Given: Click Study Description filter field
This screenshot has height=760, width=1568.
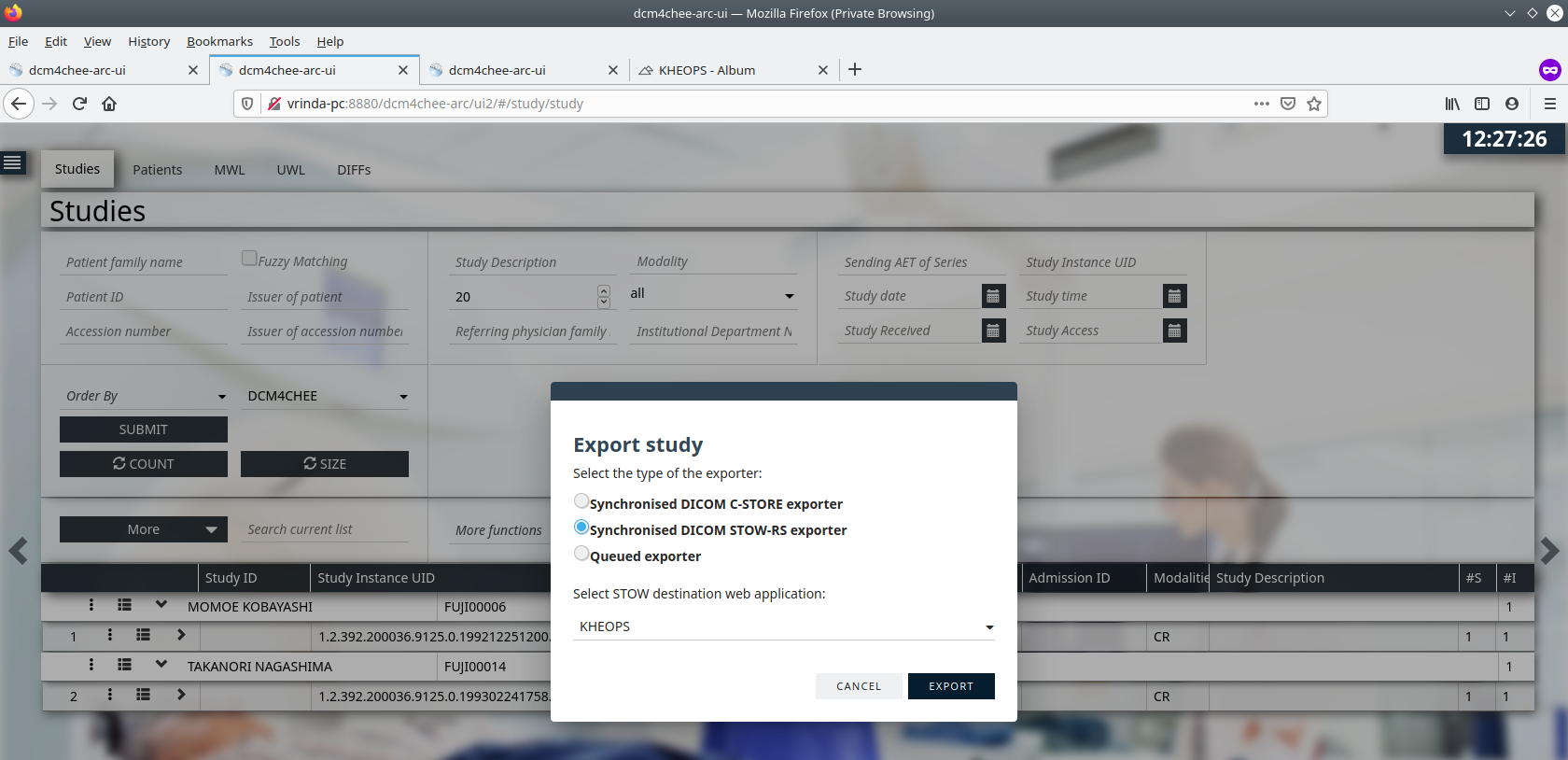Looking at the screenshot, I should pos(533,262).
